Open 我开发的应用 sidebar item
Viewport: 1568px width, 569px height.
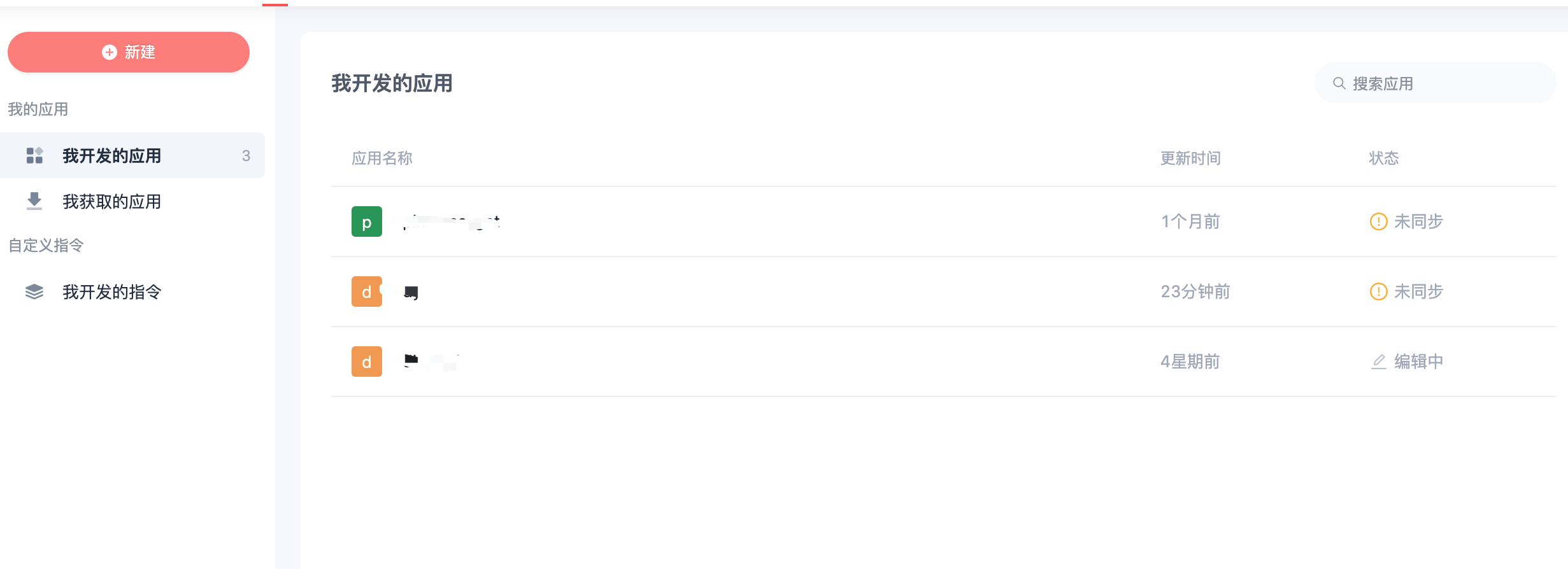coord(132,155)
